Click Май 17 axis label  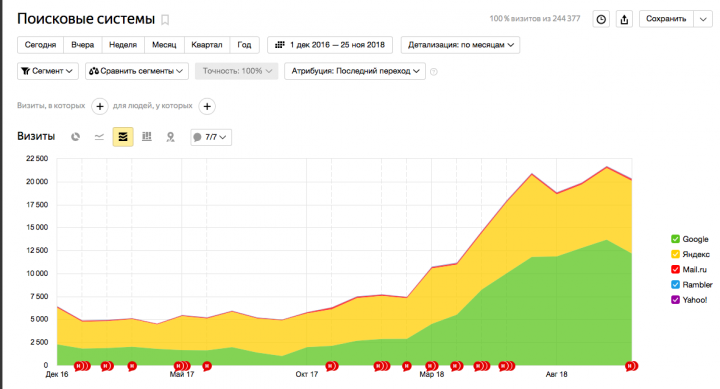click(182, 374)
